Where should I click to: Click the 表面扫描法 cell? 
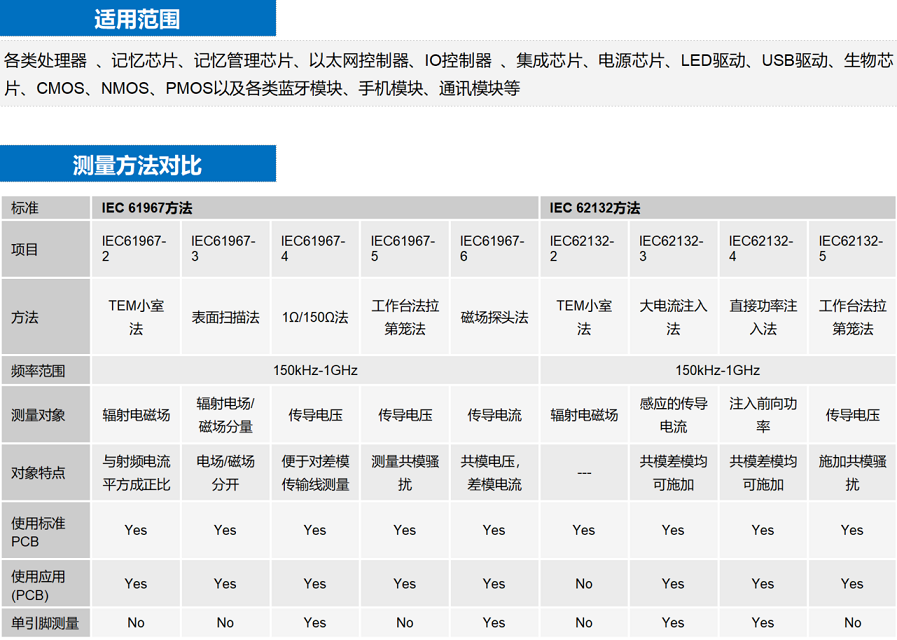[225, 316]
